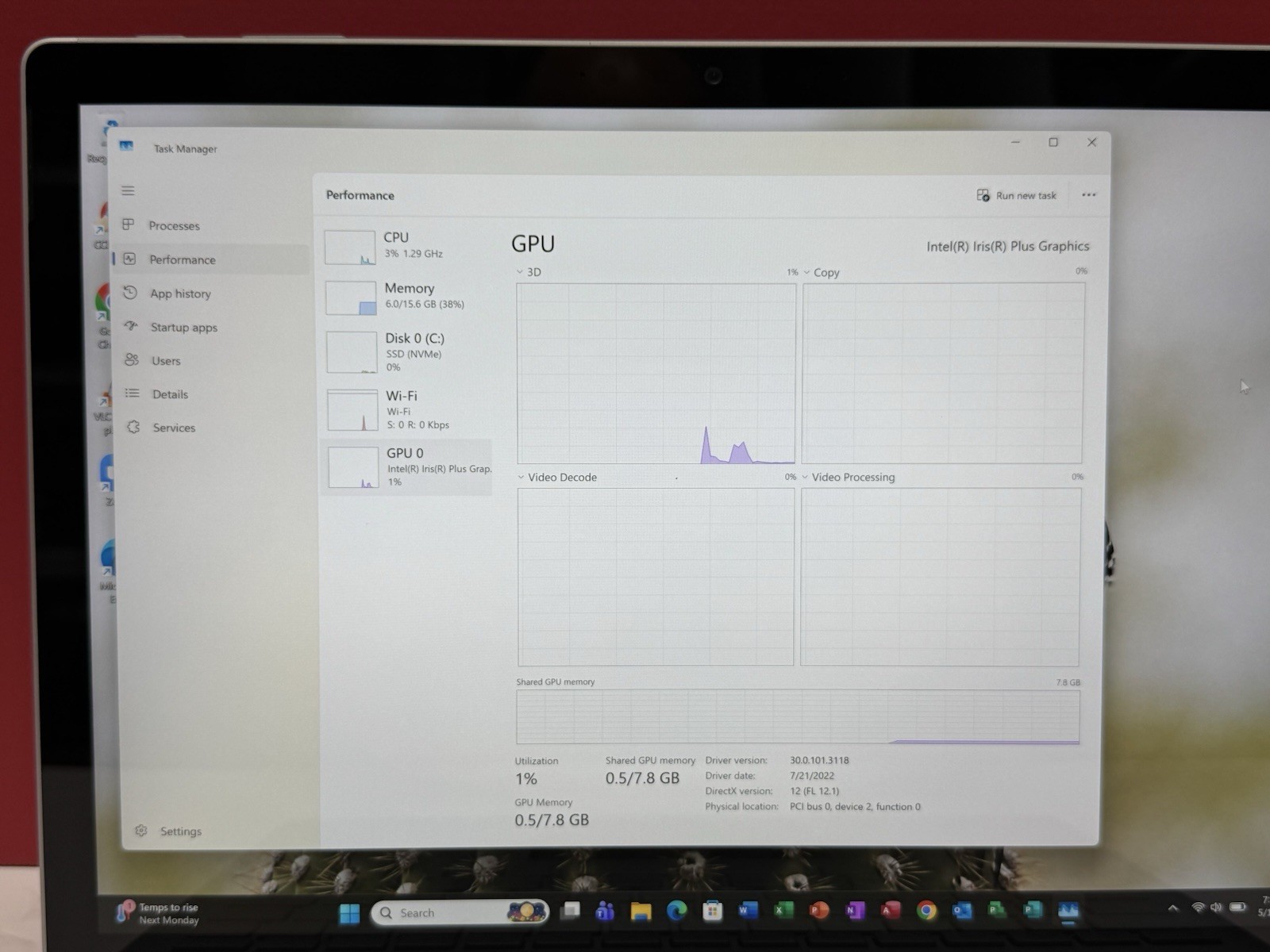Select the GPU 0 resource entry
Screen dimensions: 1270x952
pos(406,467)
